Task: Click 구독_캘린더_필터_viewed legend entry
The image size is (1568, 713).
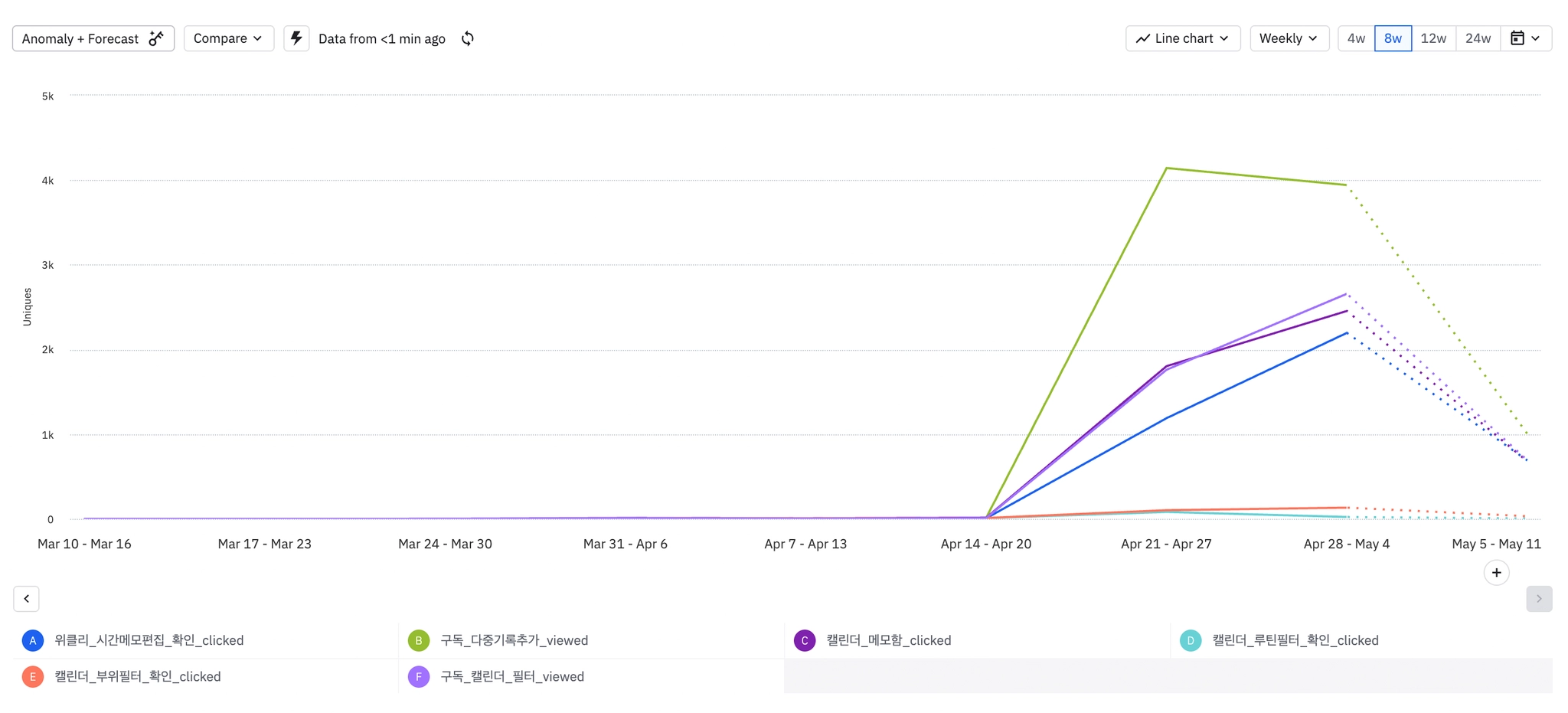Action: 511,676
